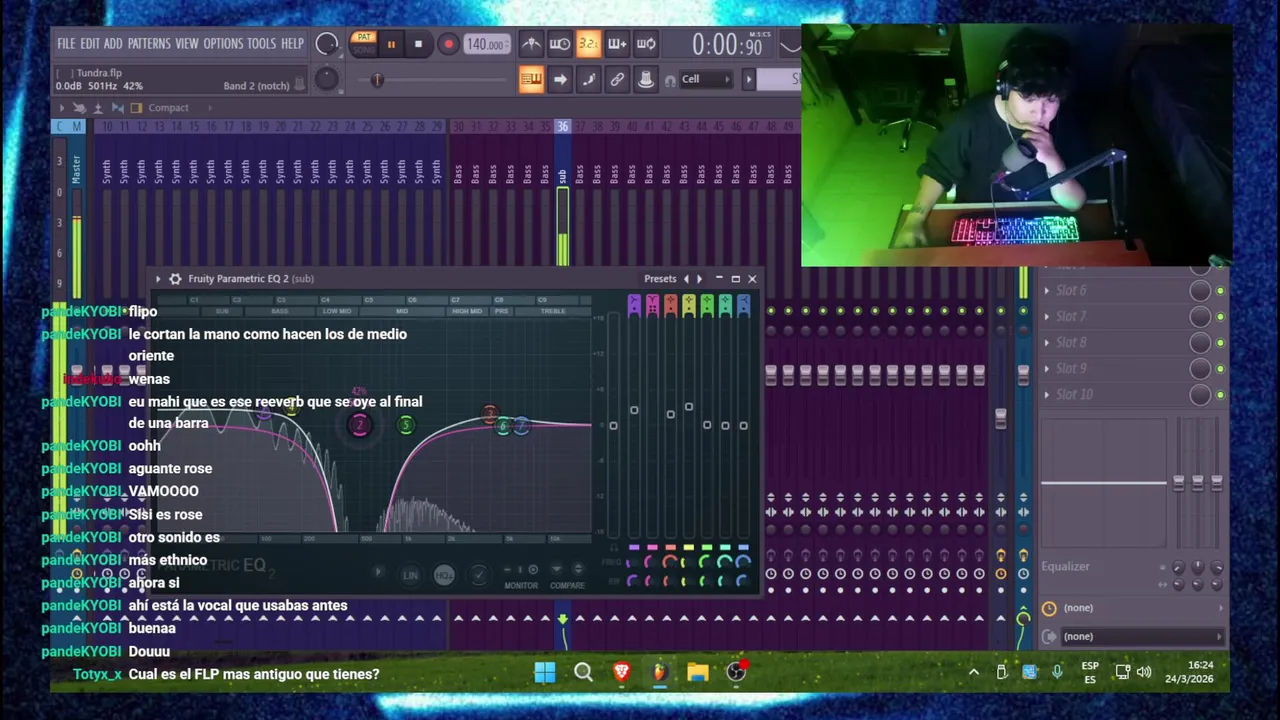The image size is (1280, 720).
Task: Open taskbar search
Action: tap(583, 672)
